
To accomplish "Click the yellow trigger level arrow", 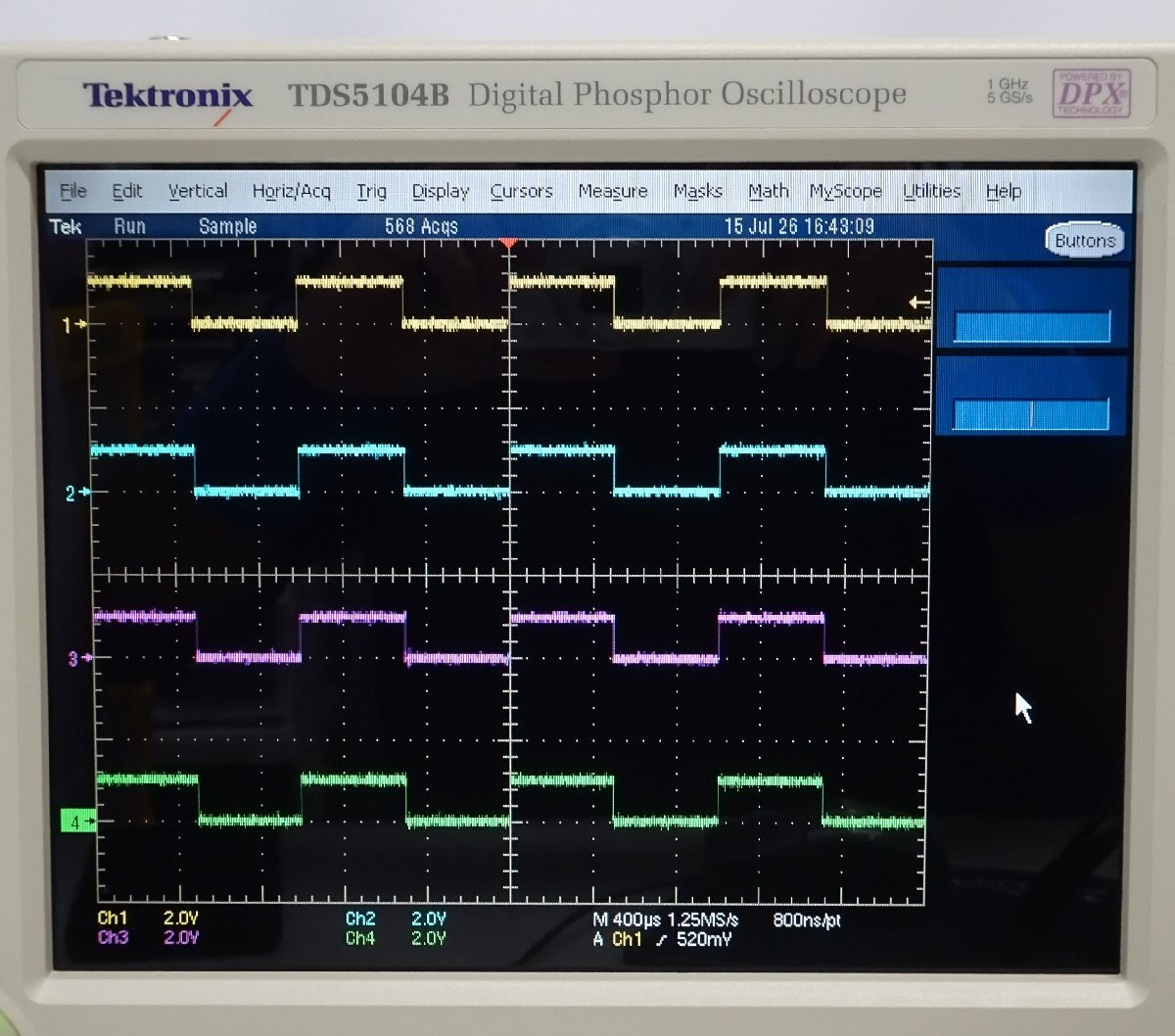I will (919, 303).
